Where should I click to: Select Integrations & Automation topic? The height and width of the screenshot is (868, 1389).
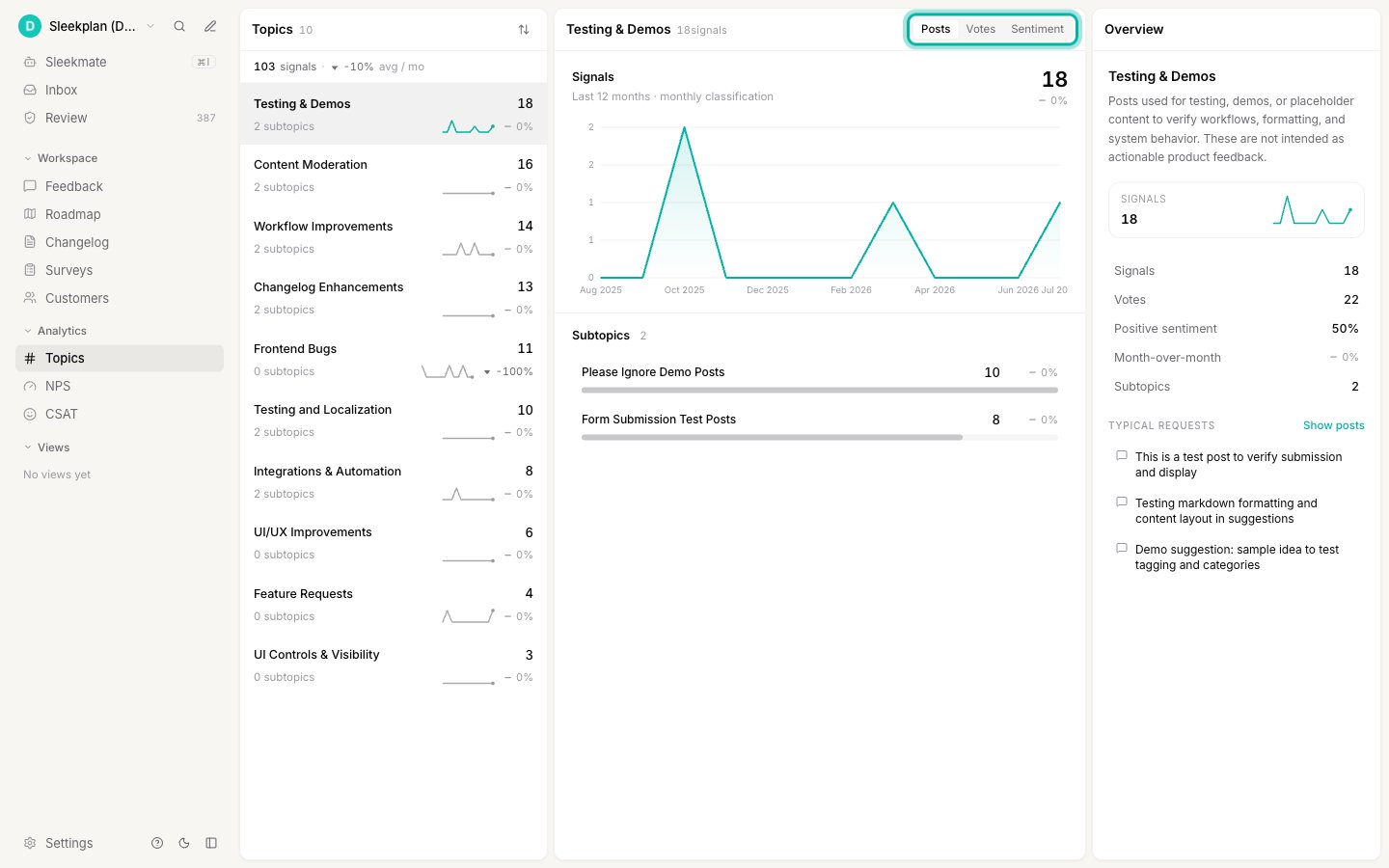coord(394,481)
